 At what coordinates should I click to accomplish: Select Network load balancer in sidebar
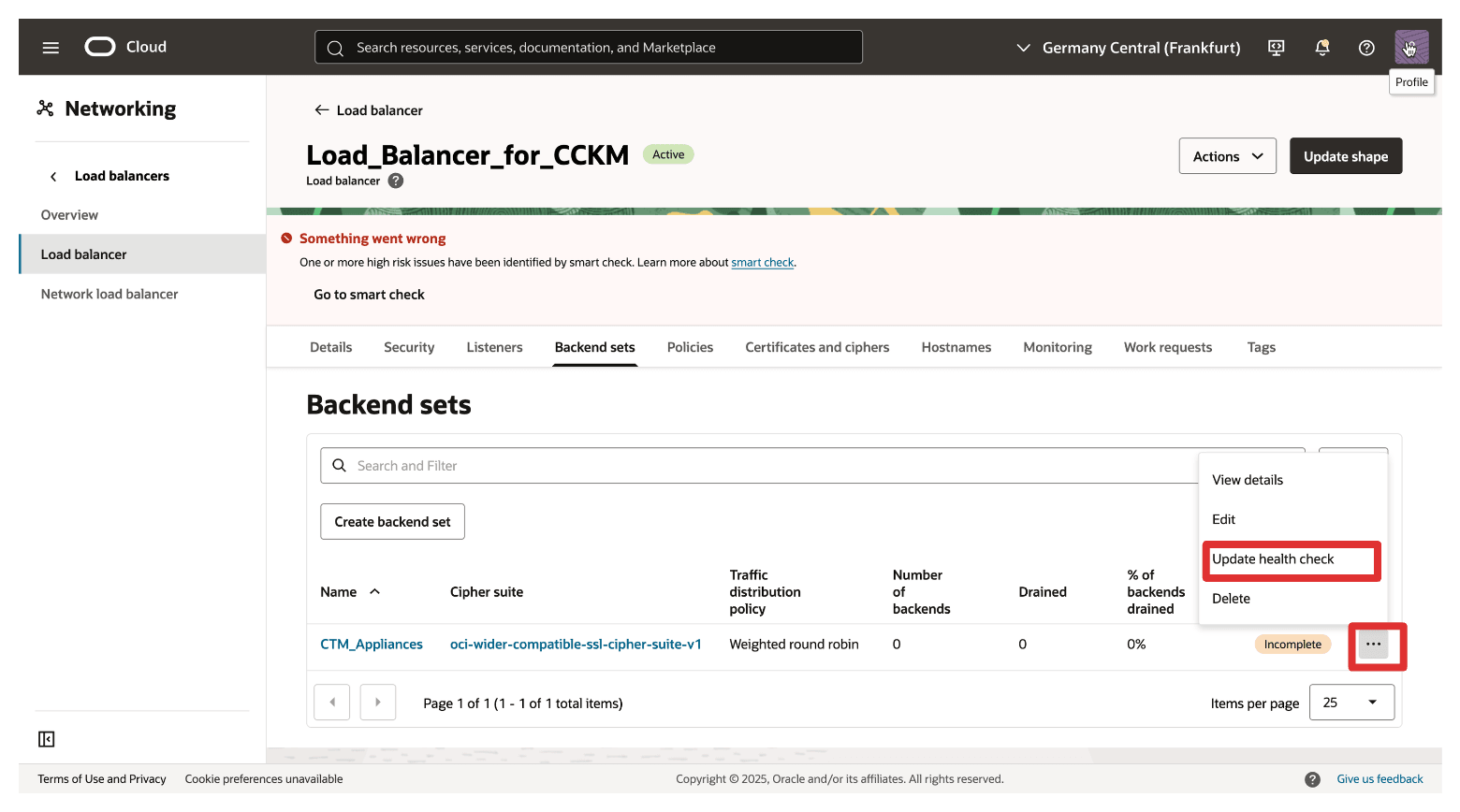click(109, 294)
